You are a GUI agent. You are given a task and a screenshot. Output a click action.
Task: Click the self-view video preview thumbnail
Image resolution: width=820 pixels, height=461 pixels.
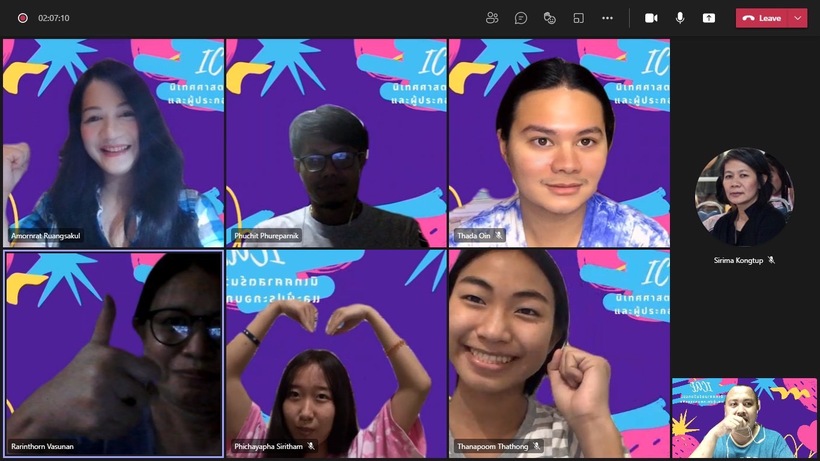point(744,418)
